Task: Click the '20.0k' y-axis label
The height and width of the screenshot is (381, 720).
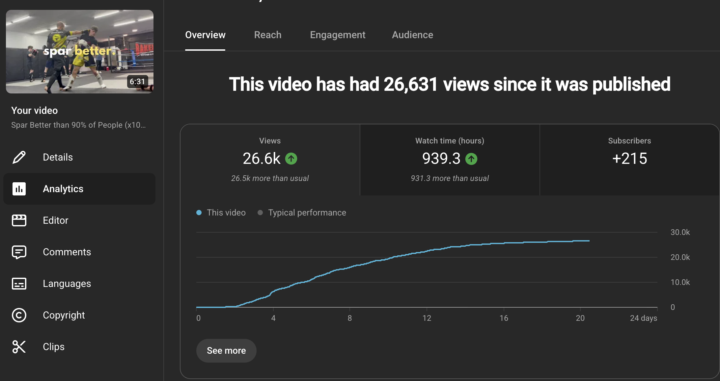Action: point(680,258)
